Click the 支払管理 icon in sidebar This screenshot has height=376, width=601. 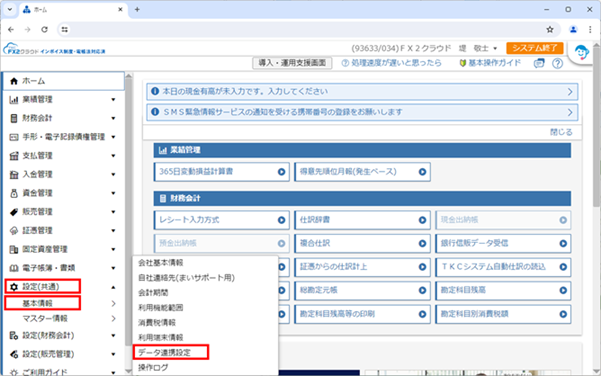tap(14, 156)
